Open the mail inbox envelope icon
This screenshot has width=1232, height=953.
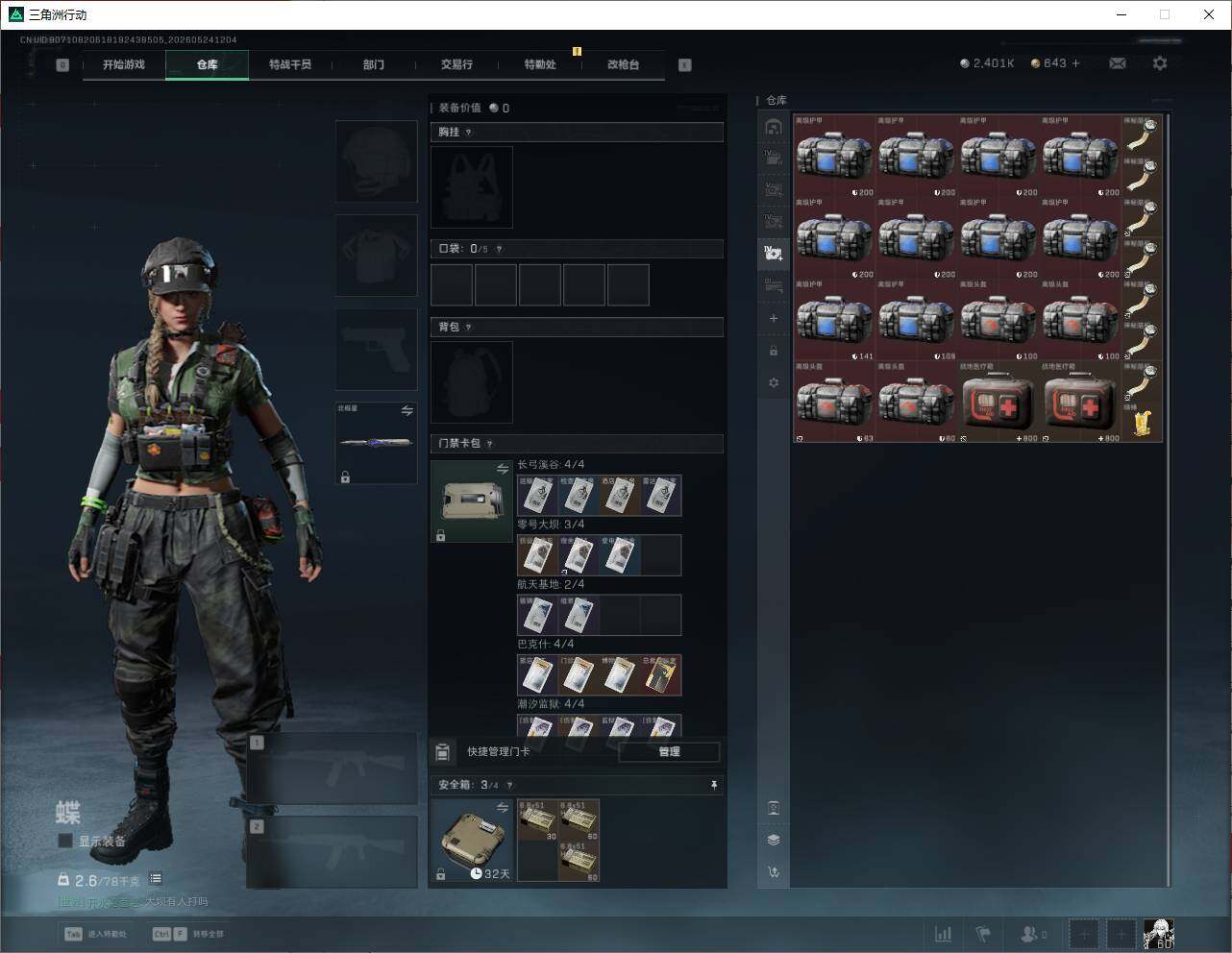1118,63
